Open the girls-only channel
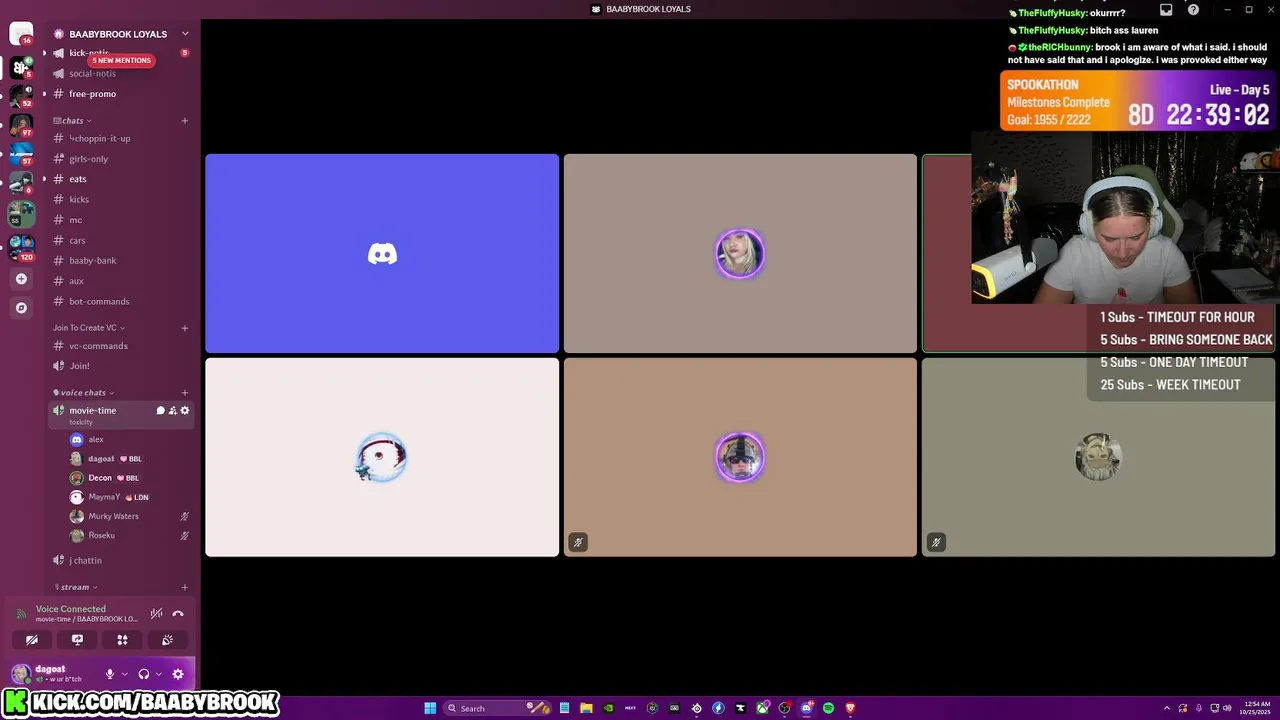The width and height of the screenshot is (1280, 720). pyautogui.click(x=121, y=159)
